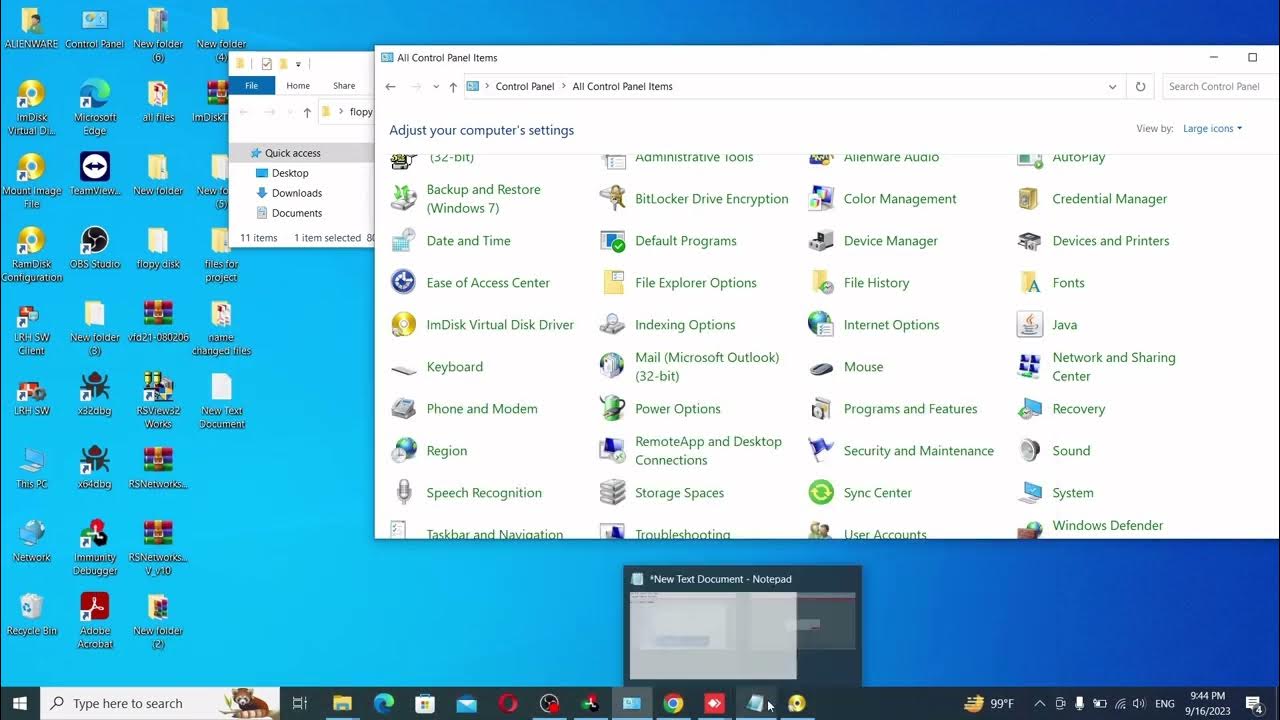Viewport: 1280px width, 720px height.
Task: Click Control Panel breadcrumb in address bar
Action: 525,87
